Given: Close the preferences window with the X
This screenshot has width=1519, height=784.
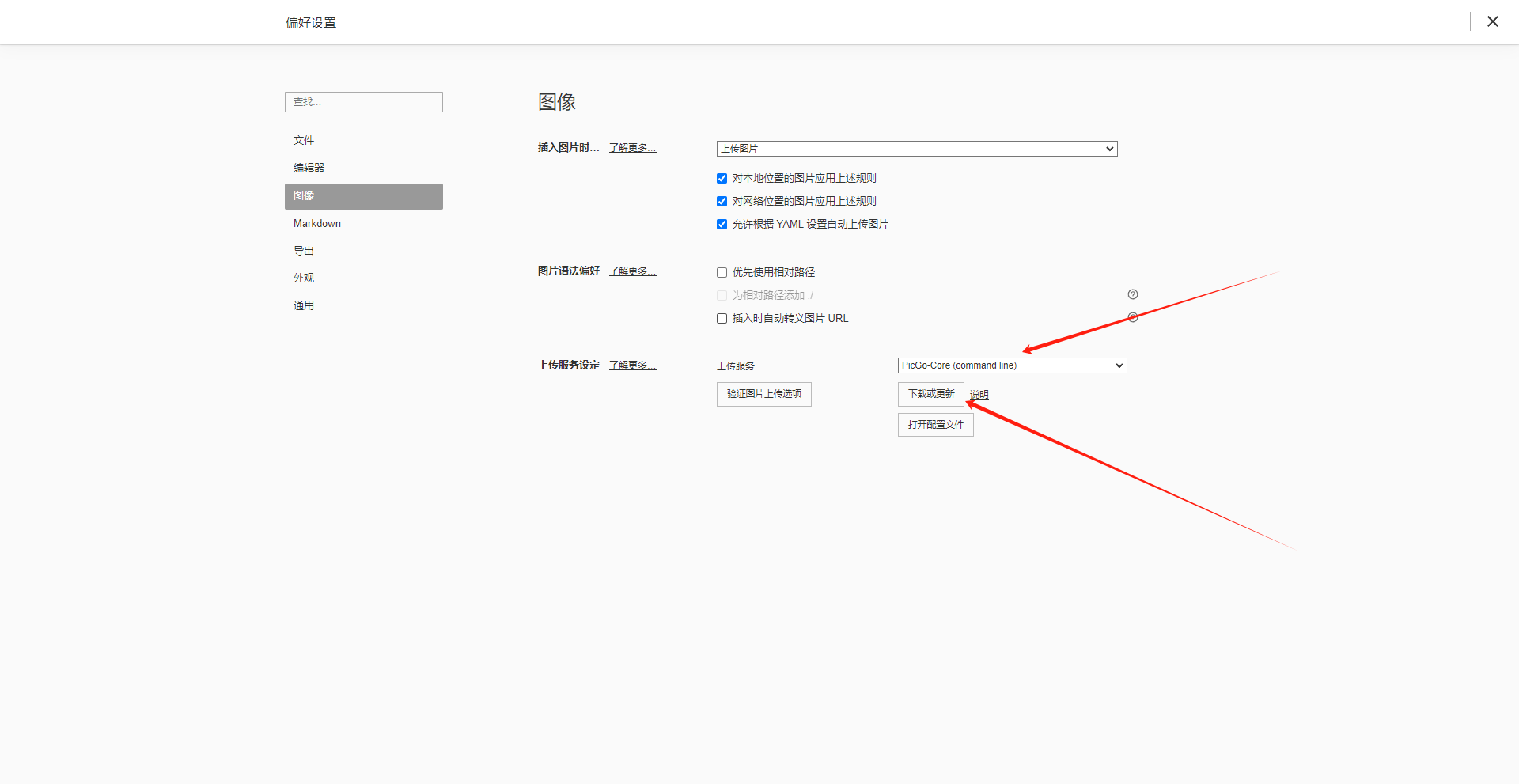Looking at the screenshot, I should tap(1492, 21).
